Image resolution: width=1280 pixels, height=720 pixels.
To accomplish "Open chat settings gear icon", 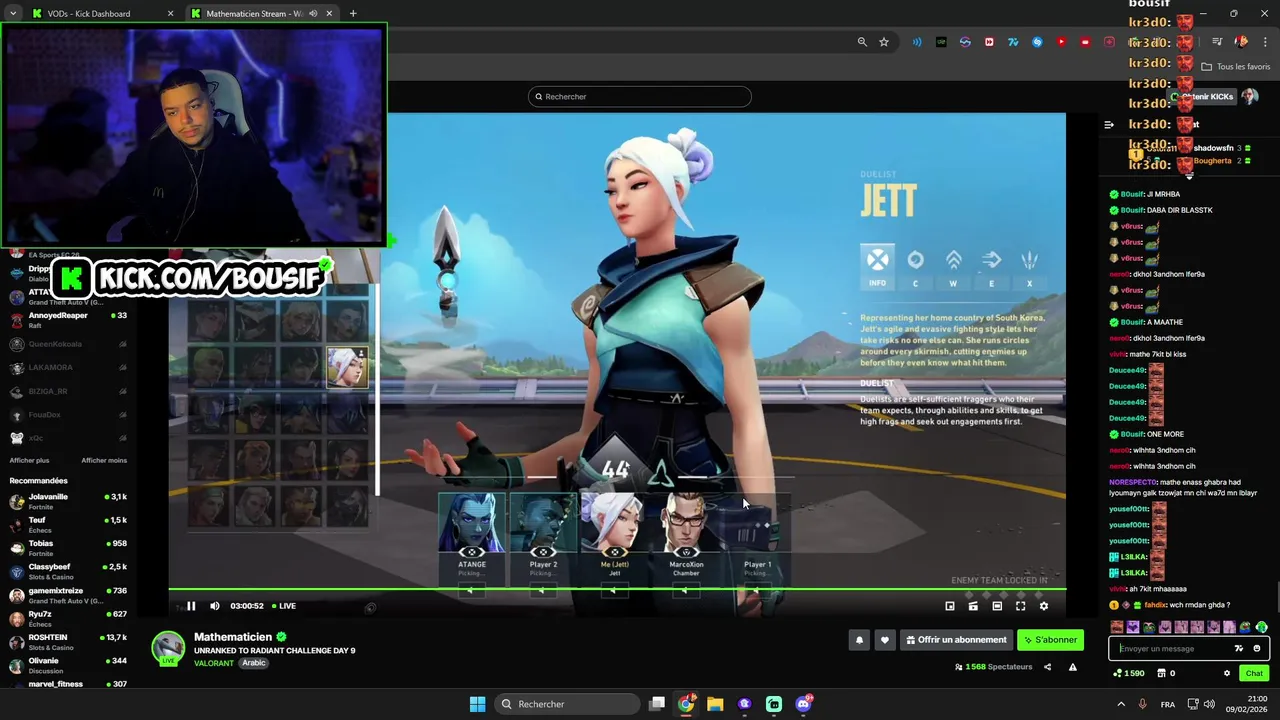I will [1227, 673].
